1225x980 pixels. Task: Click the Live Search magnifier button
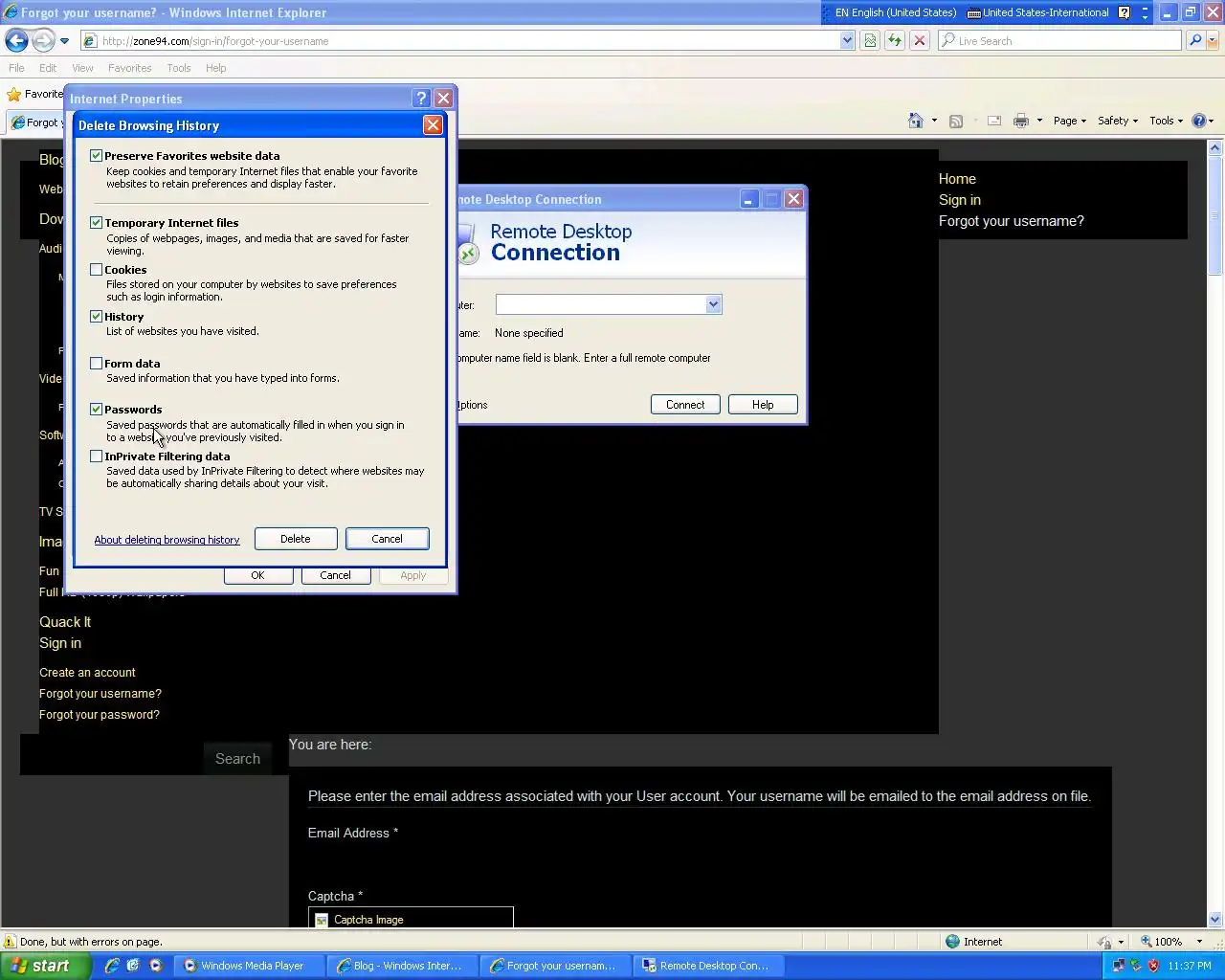pos(1194,40)
